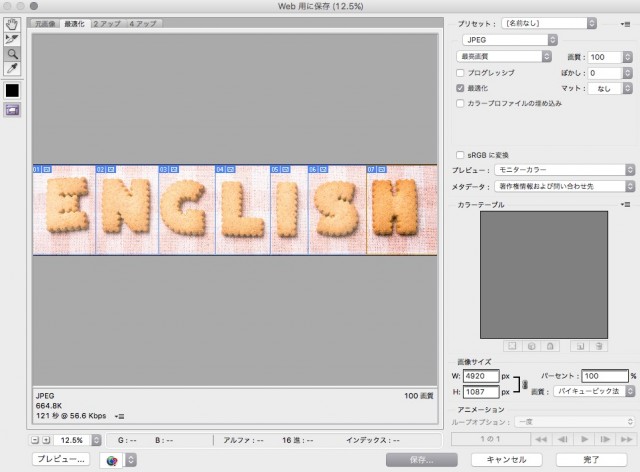640x472 pixels.
Task: Uncheck the 最適化 checkbox
Action: [x=460, y=88]
